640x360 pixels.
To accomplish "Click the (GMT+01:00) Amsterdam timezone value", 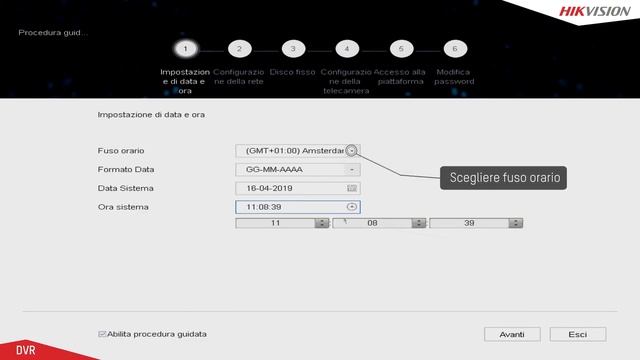I will (x=295, y=151).
